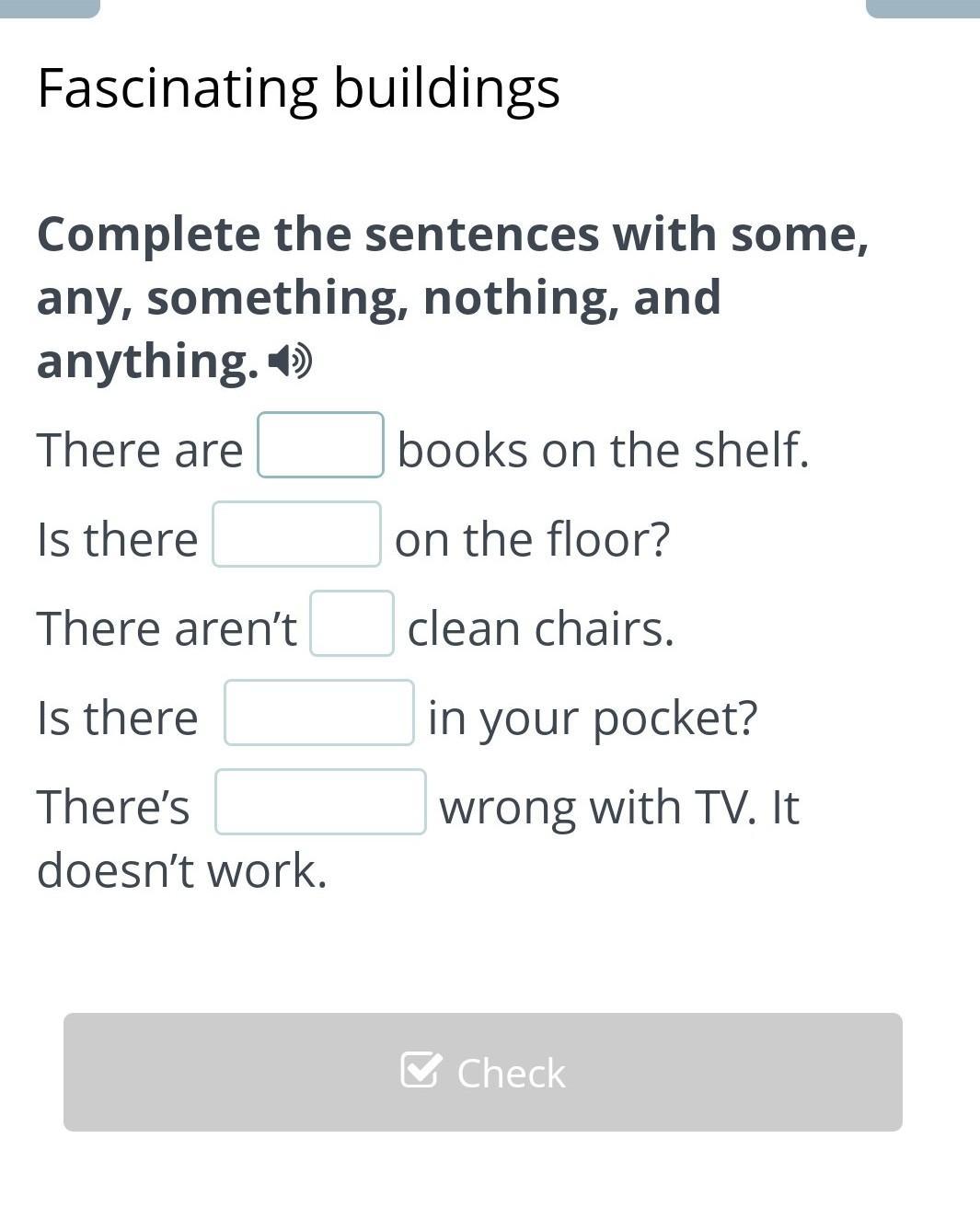
Task: Play the instruction audio speaker icon
Action: [x=291, y=362]
